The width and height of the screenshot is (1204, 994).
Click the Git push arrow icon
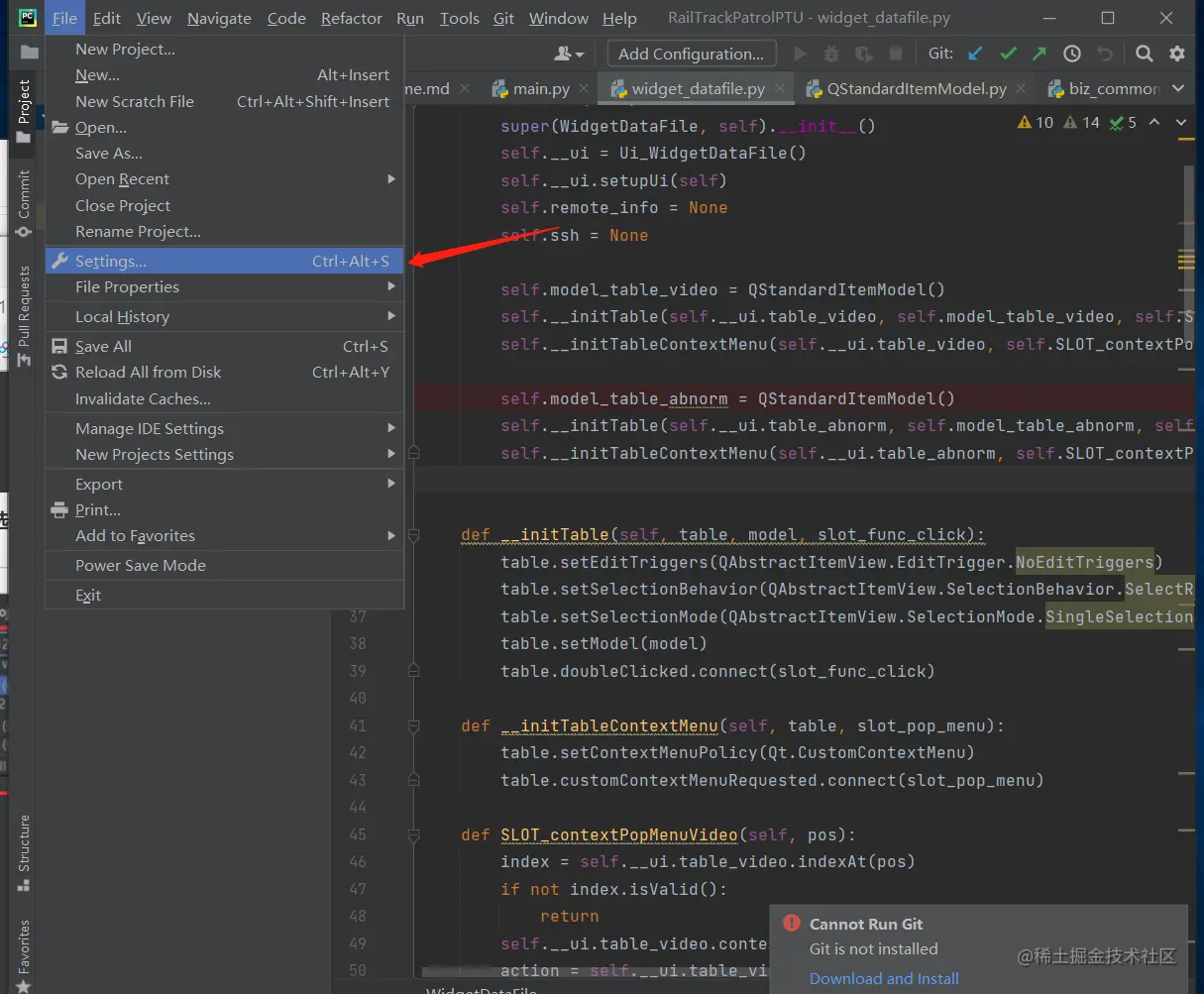(1039, 54)
